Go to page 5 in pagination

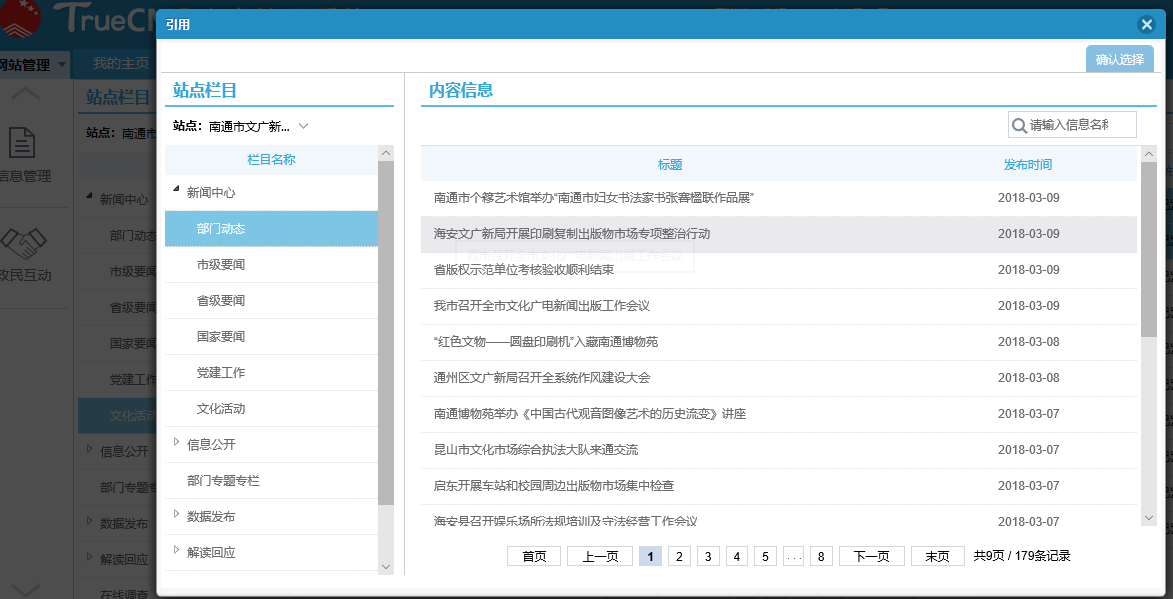[x=765, y=556]
